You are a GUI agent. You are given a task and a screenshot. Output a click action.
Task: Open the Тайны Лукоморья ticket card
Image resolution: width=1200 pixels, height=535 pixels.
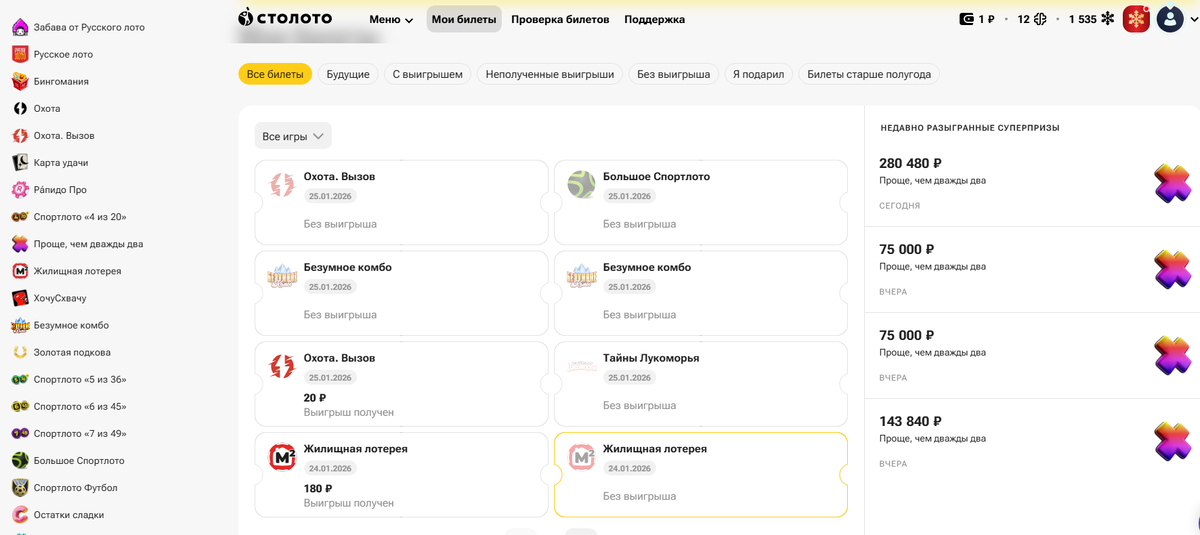(700, 381)
